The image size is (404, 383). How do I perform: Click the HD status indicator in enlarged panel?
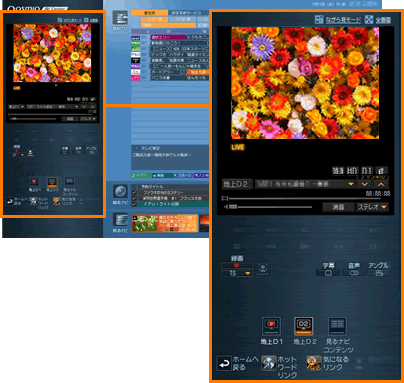point(352,170)
